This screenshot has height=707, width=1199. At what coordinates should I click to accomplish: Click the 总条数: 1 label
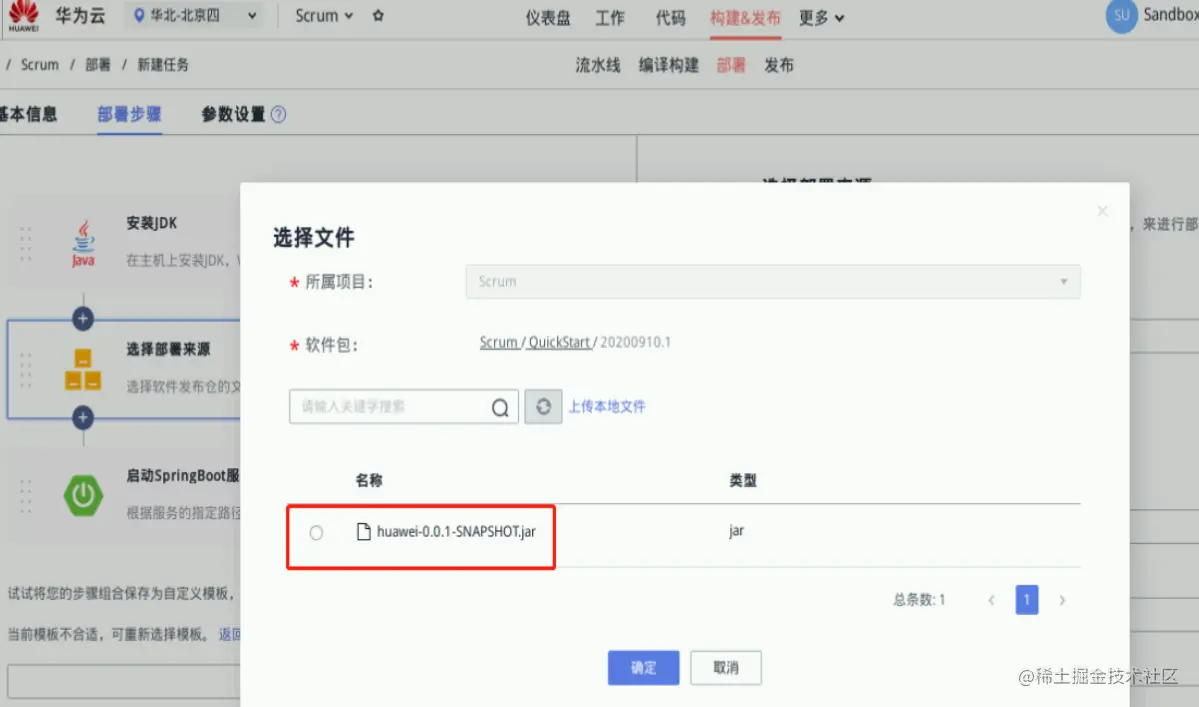pyautogui.click(x=919, y=600)
